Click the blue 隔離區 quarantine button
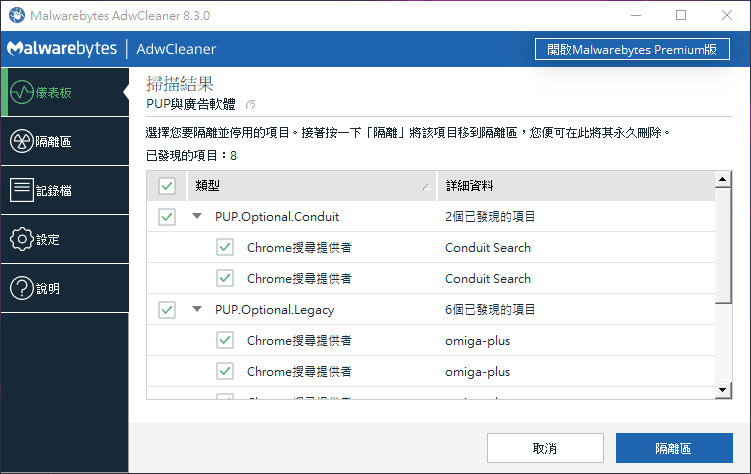The height and width of the screenshot is (474, 751). click(674, 448)
